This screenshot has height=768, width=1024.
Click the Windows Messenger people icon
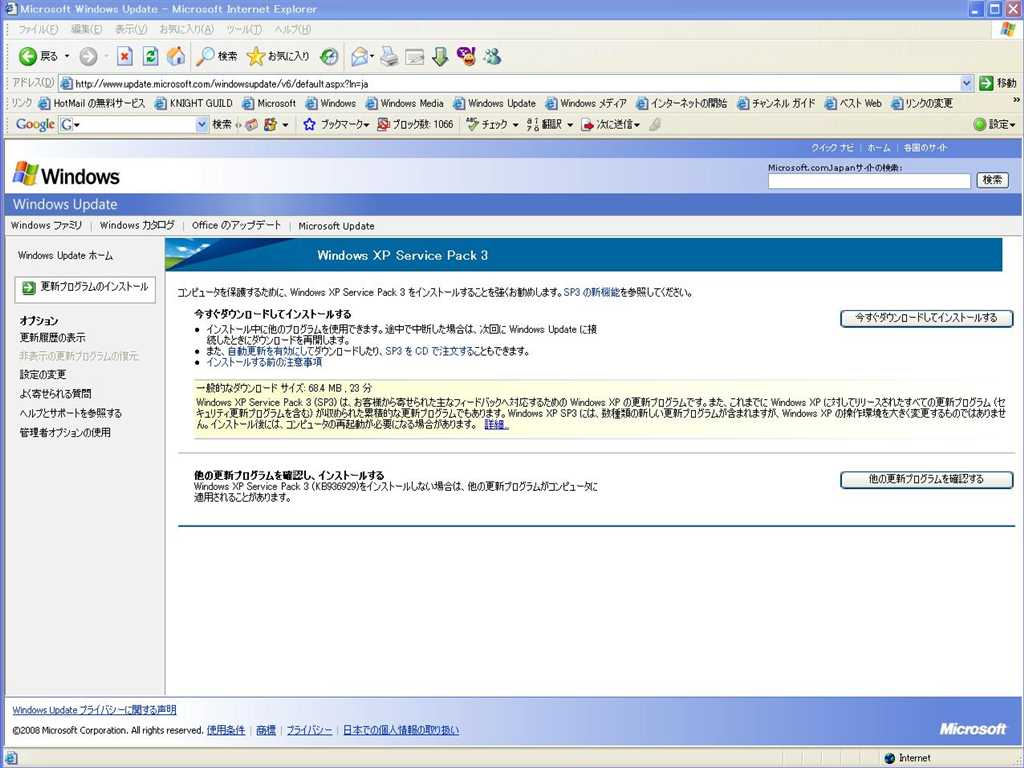click(492, 57)
